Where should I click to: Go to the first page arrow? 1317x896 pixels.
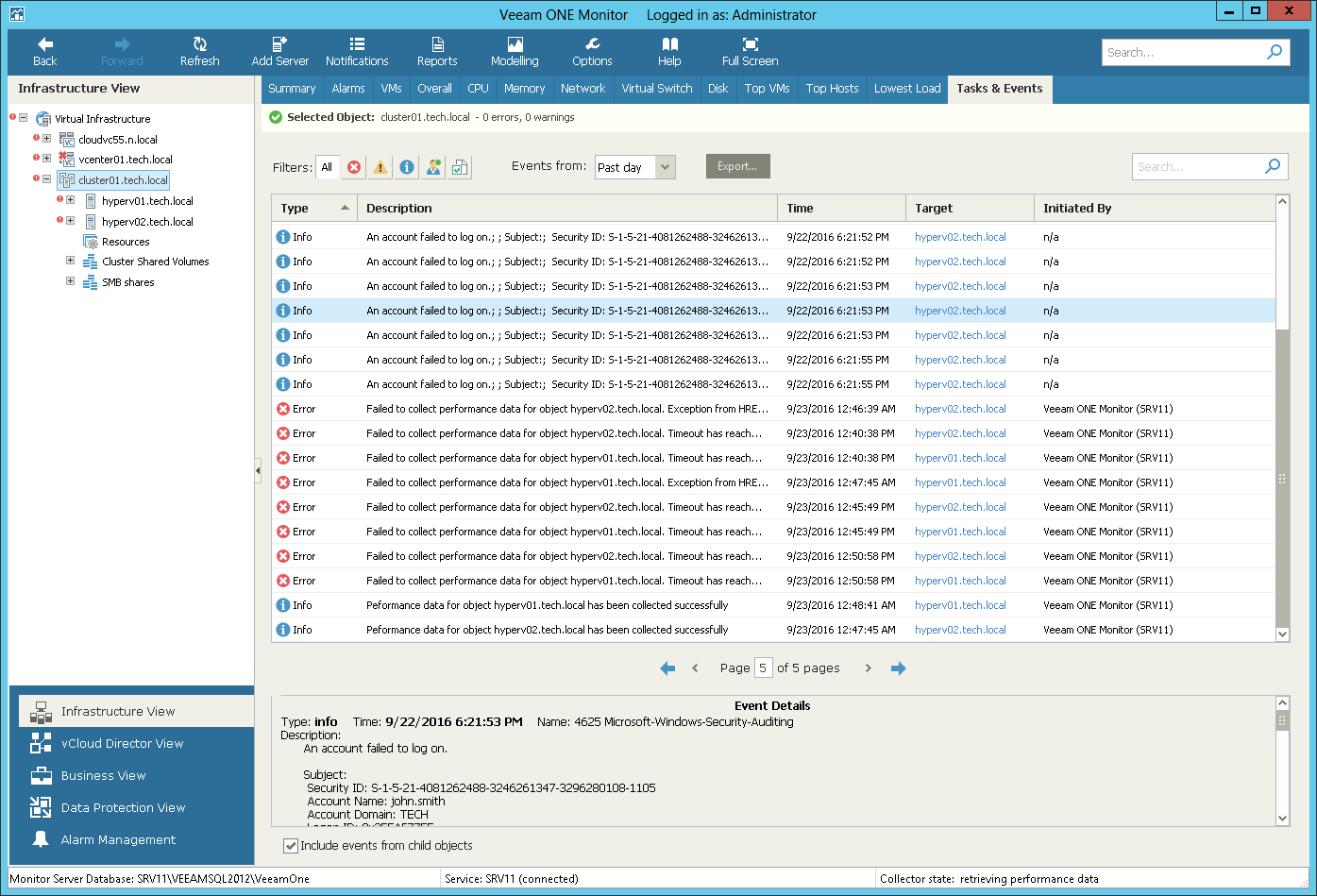point(667,668)
